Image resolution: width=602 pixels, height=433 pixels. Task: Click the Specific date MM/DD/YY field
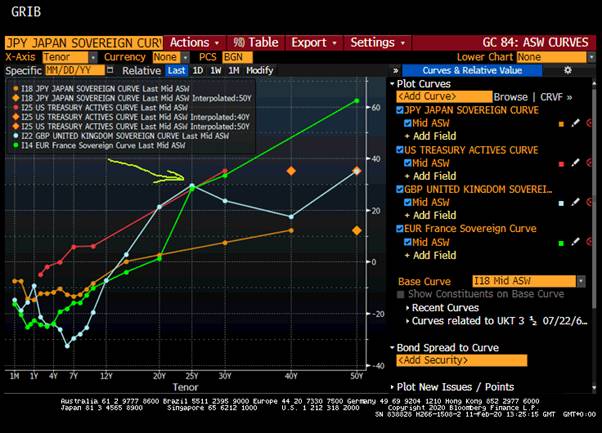tap(75, 70)
